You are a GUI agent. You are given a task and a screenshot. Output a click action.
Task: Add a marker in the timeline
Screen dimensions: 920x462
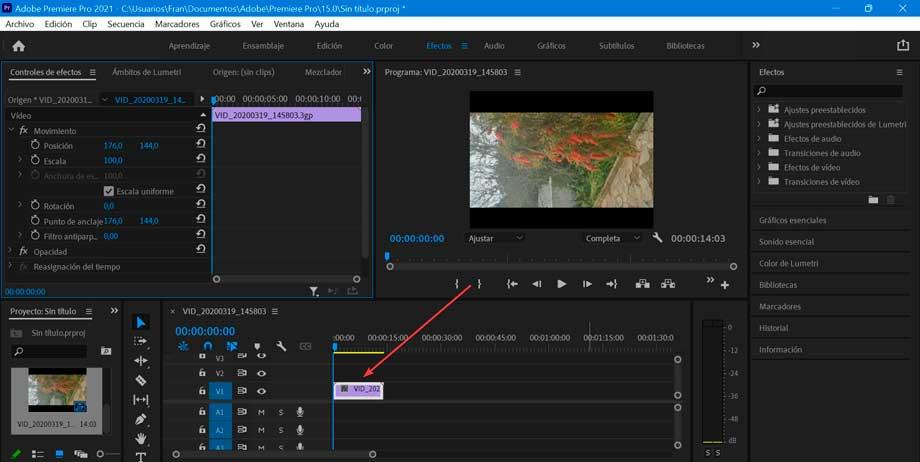click(x=257, y=346)
